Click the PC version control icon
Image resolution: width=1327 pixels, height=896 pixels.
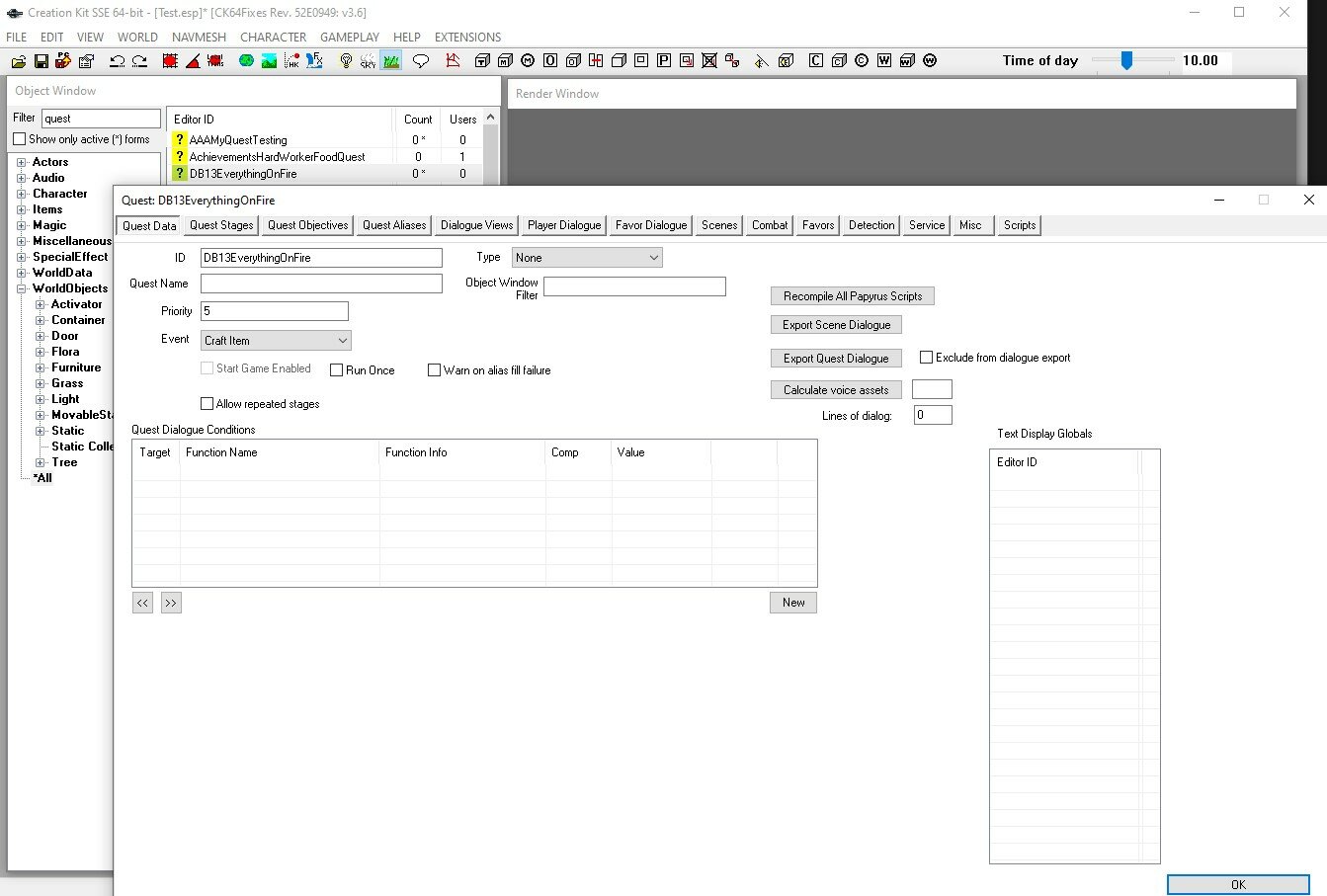[x=63, y=61]
